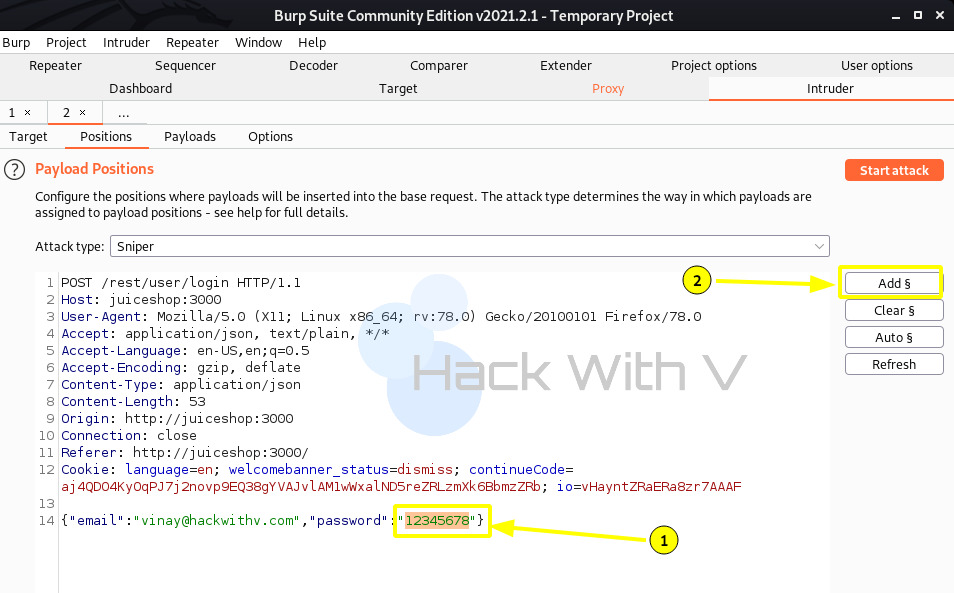Click the Auto § button

[894, 338]
